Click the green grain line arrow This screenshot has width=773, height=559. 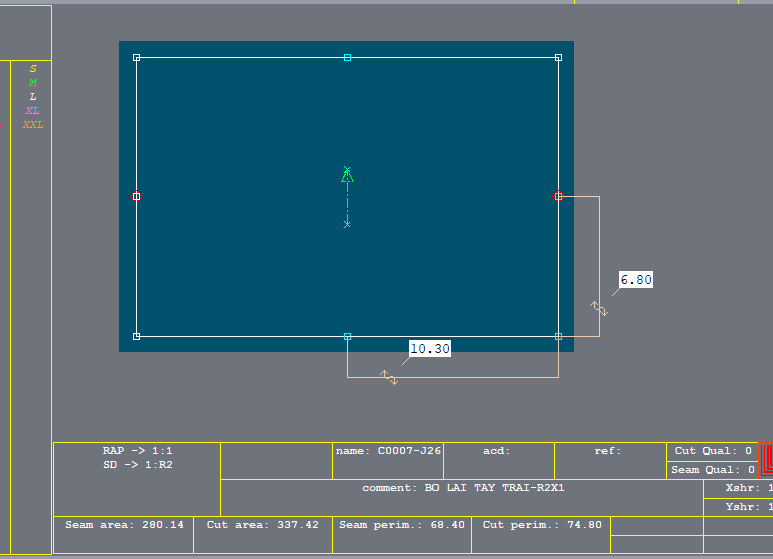[x=347, y=197]
